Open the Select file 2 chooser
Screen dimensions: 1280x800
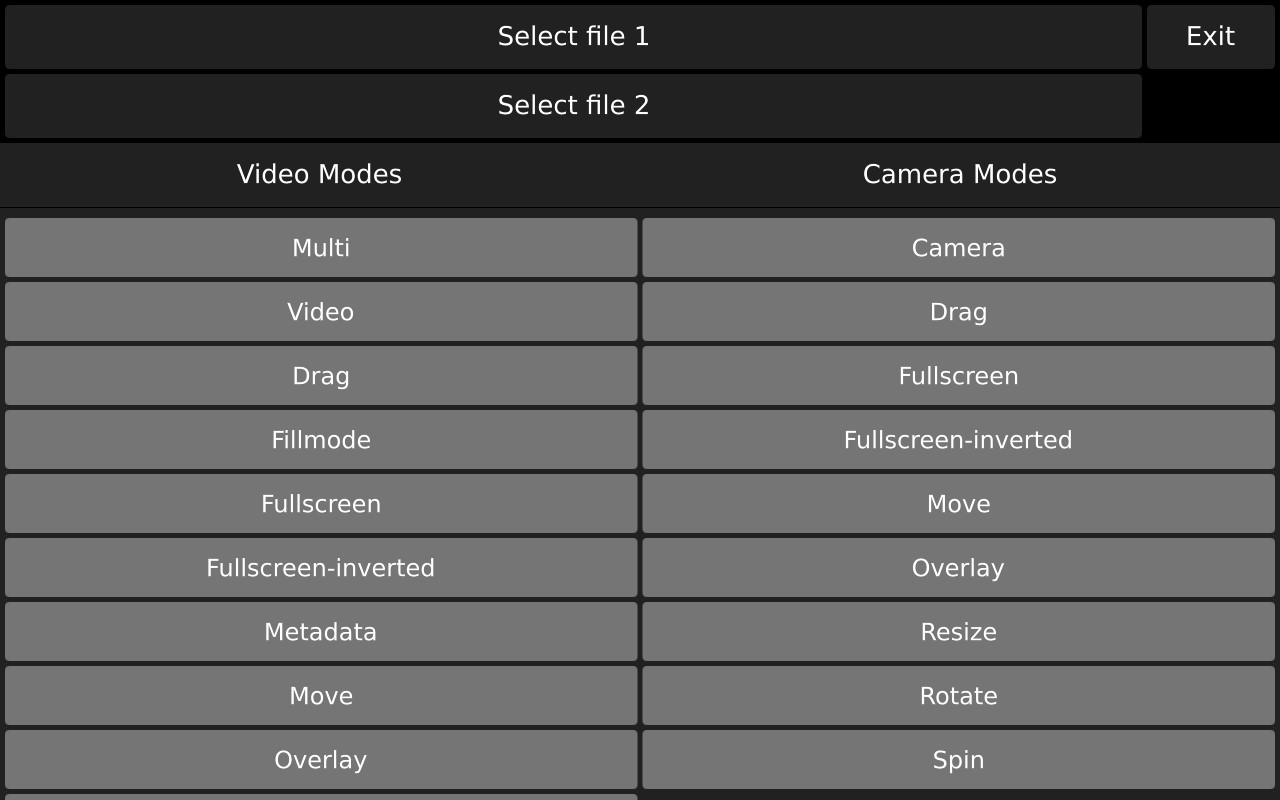573,106
